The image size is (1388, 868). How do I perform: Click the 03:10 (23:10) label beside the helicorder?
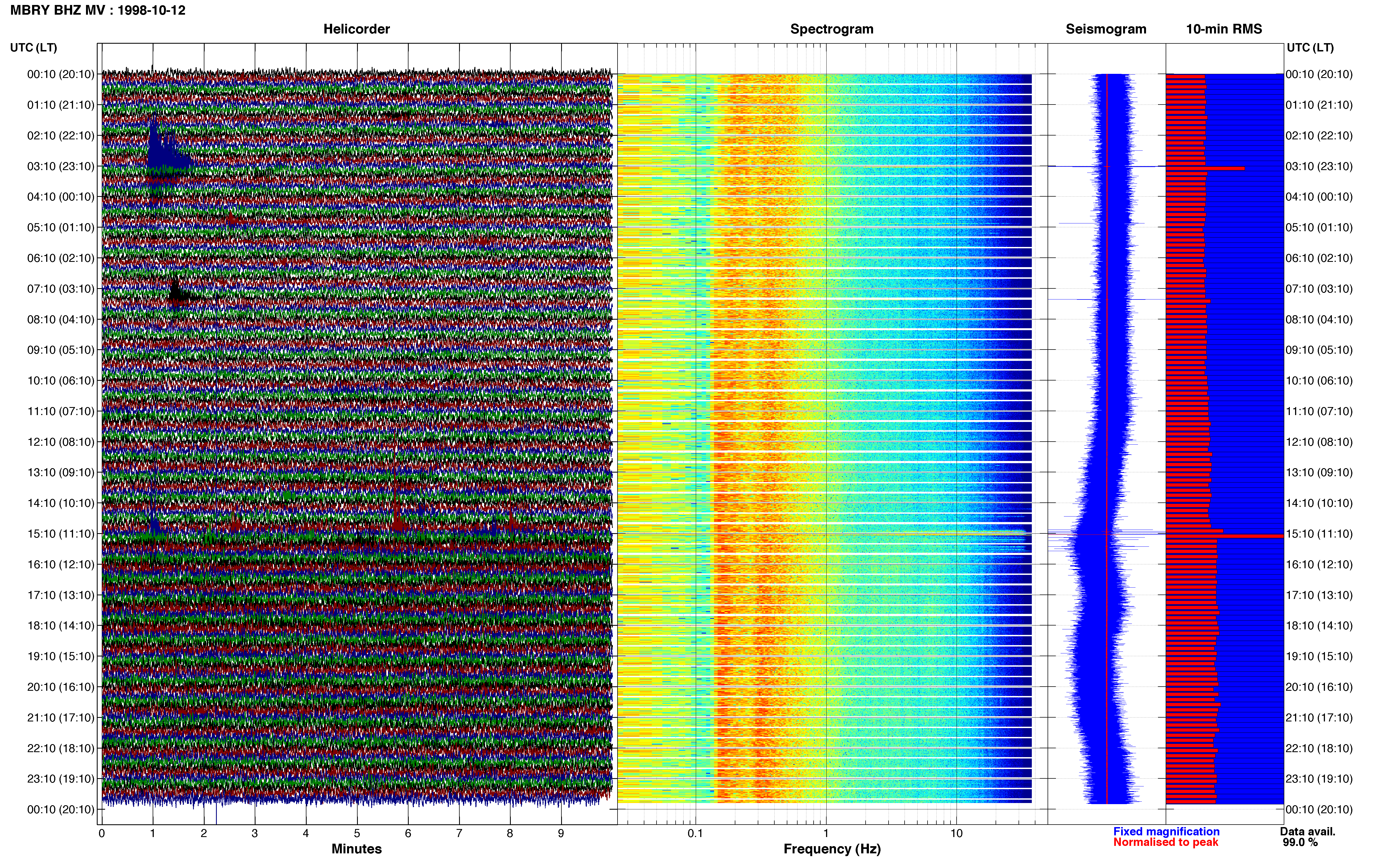[61, 166]
